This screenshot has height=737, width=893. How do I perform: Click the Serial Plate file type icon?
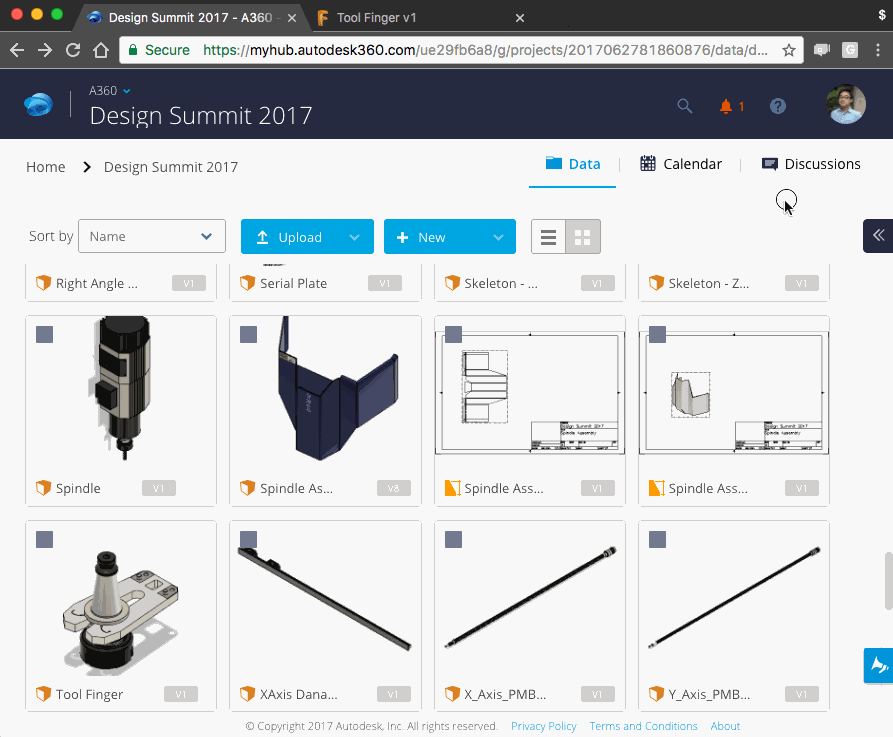247,282
